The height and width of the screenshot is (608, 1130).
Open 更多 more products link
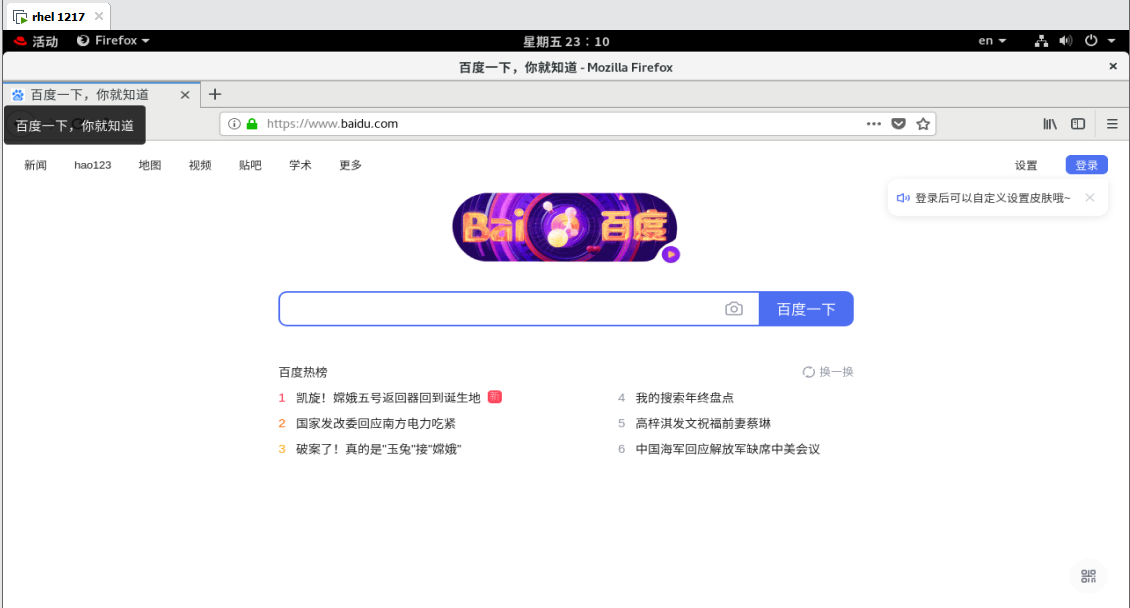(x=350, y=165)
